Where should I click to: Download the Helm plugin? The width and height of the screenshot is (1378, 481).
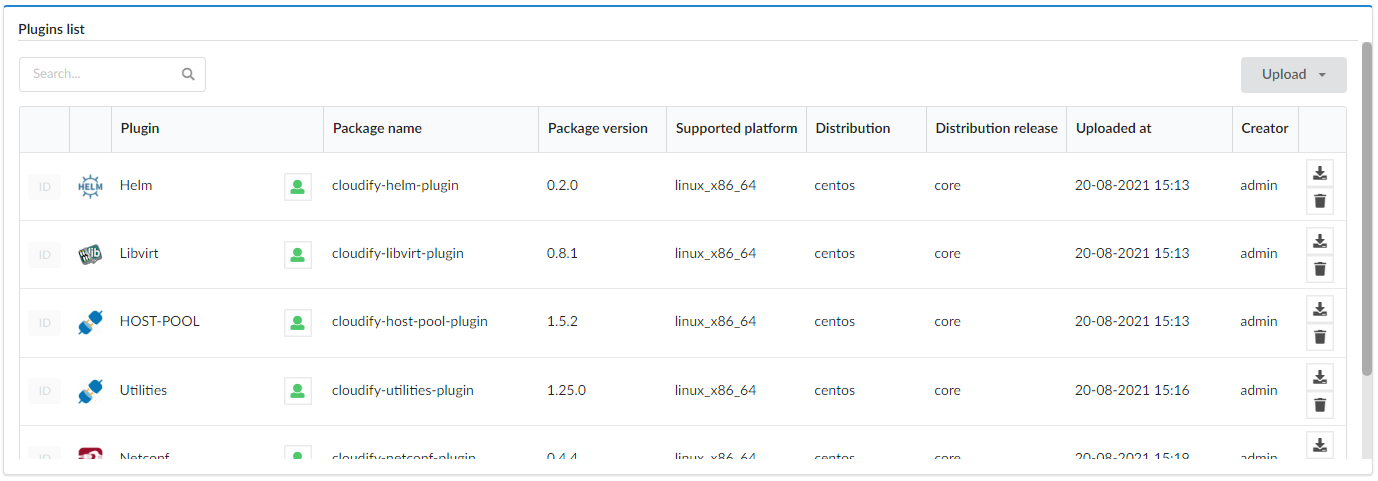click(1319, 173)
